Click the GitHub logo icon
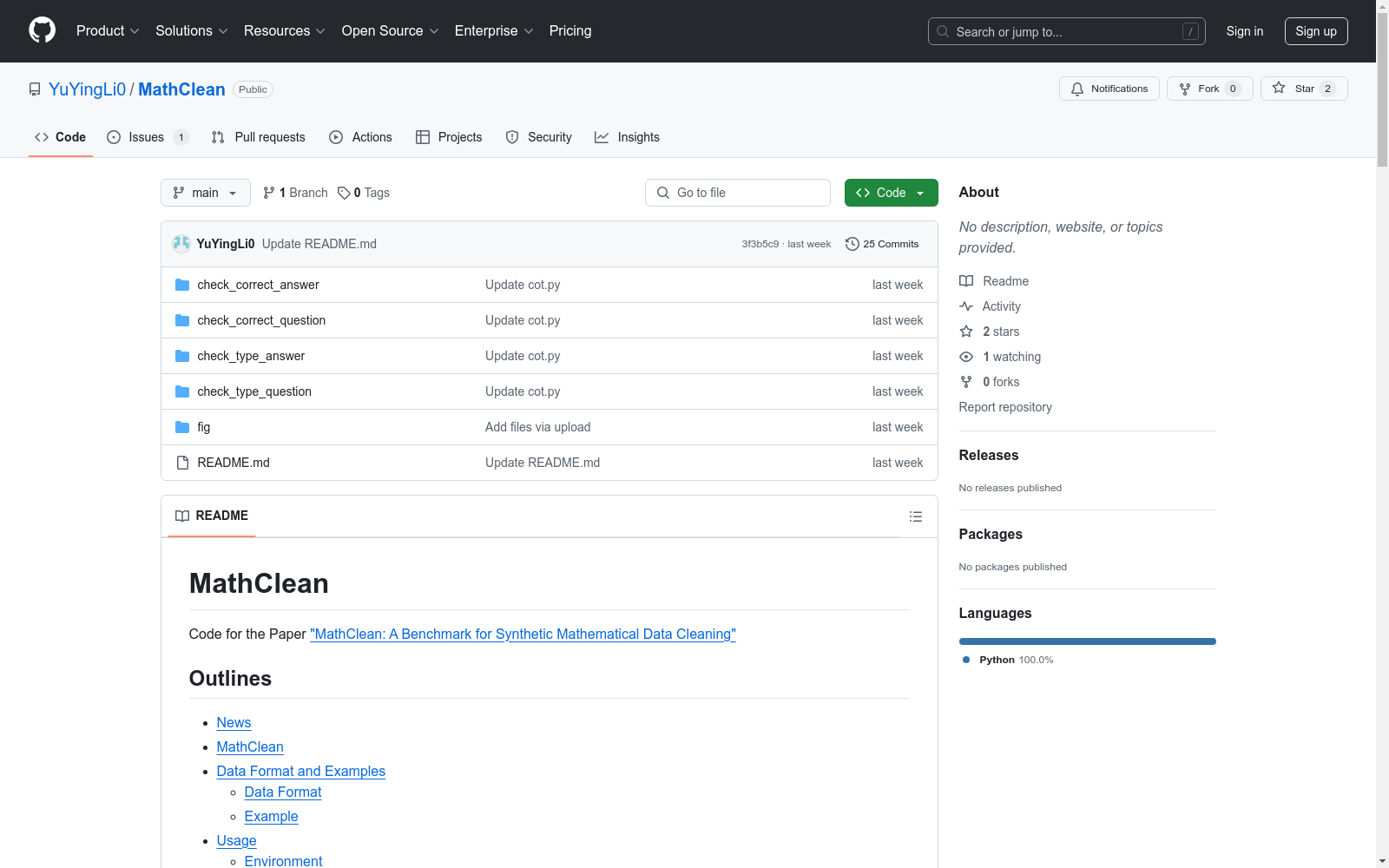The width and height of the screenshot is (1389, 868). pos(42,30)
